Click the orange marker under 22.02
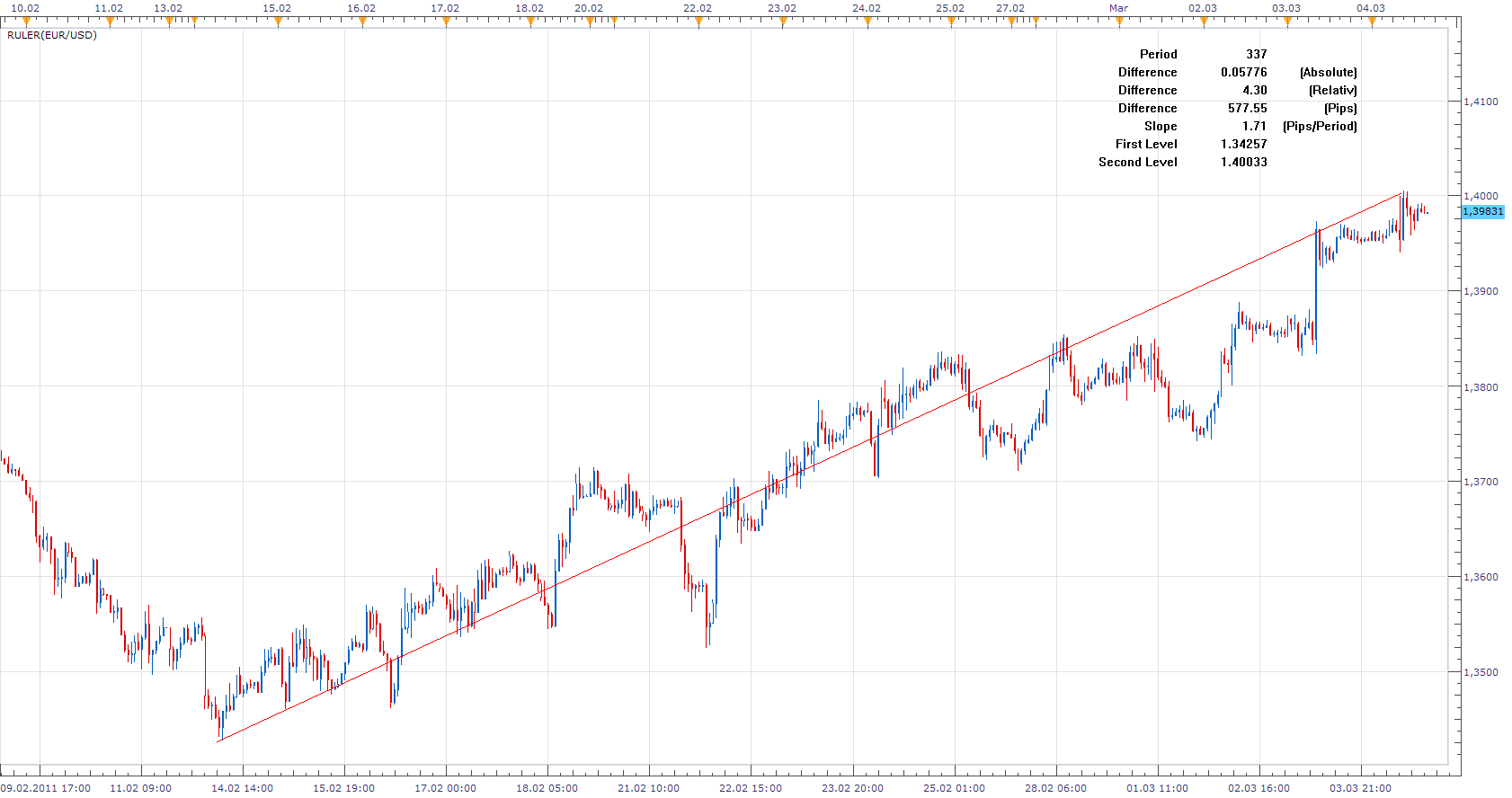This screenshot has height=798, width=1512. pos(698,22)
